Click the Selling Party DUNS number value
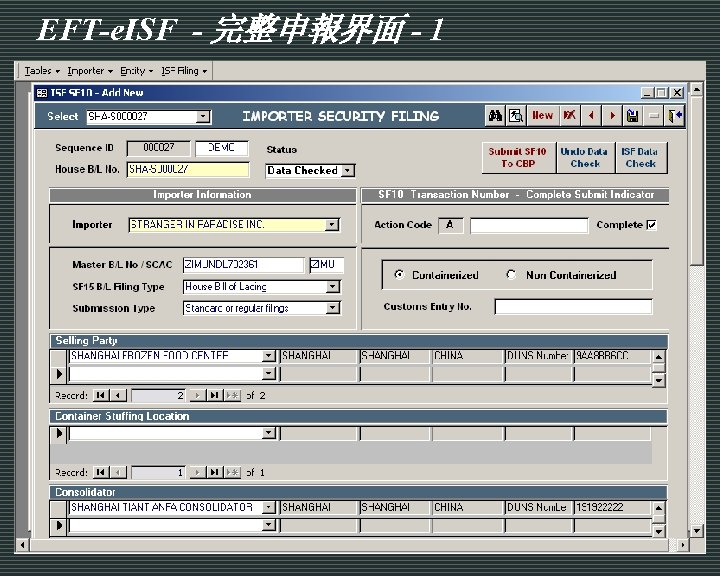This screenshot has height=576, width=720. (613, 356)
